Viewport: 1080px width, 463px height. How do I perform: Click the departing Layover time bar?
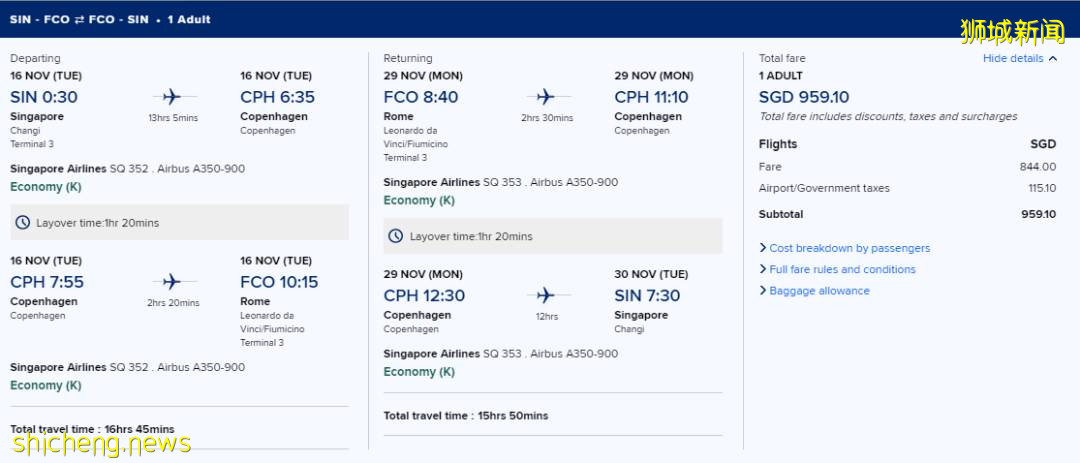179,223
